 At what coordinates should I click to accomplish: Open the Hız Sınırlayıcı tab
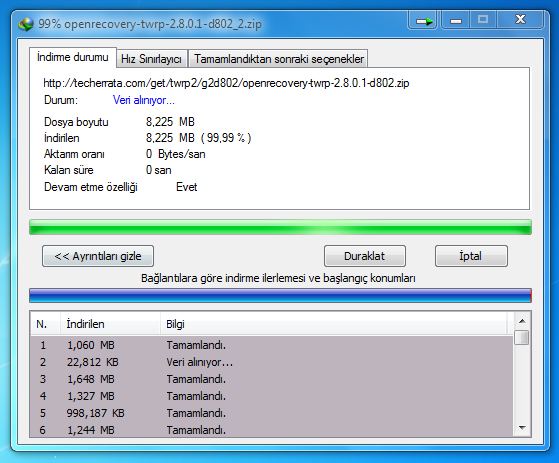pos(151,59)
